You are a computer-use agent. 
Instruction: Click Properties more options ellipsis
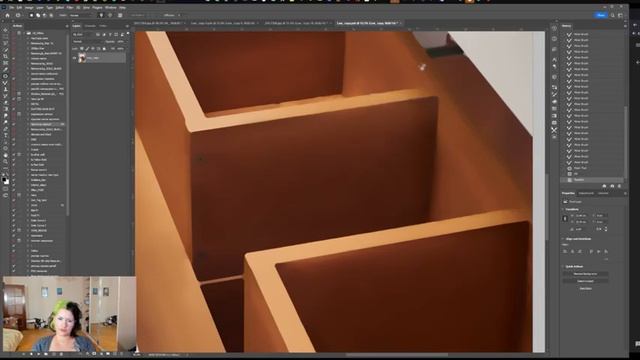[x=606, y=259]
